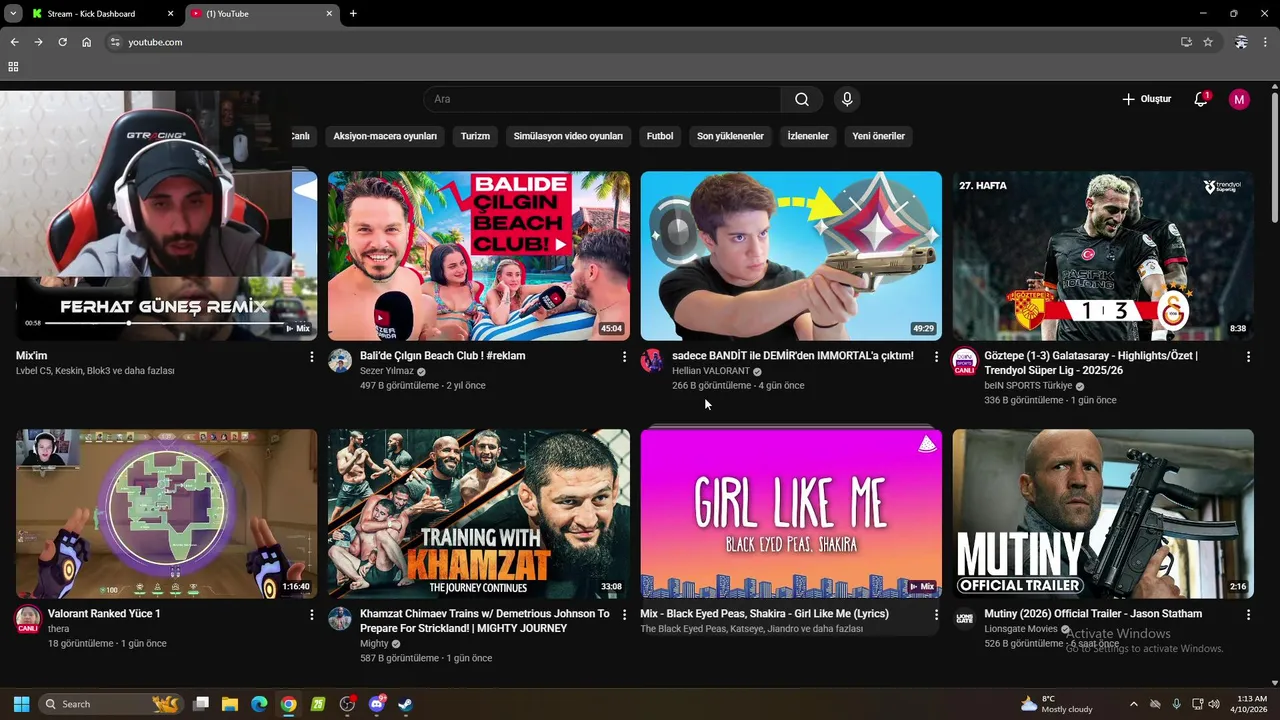Open Chrome profile avatar
Screen dimensions: 1280x720
[x=1241, y=42]
